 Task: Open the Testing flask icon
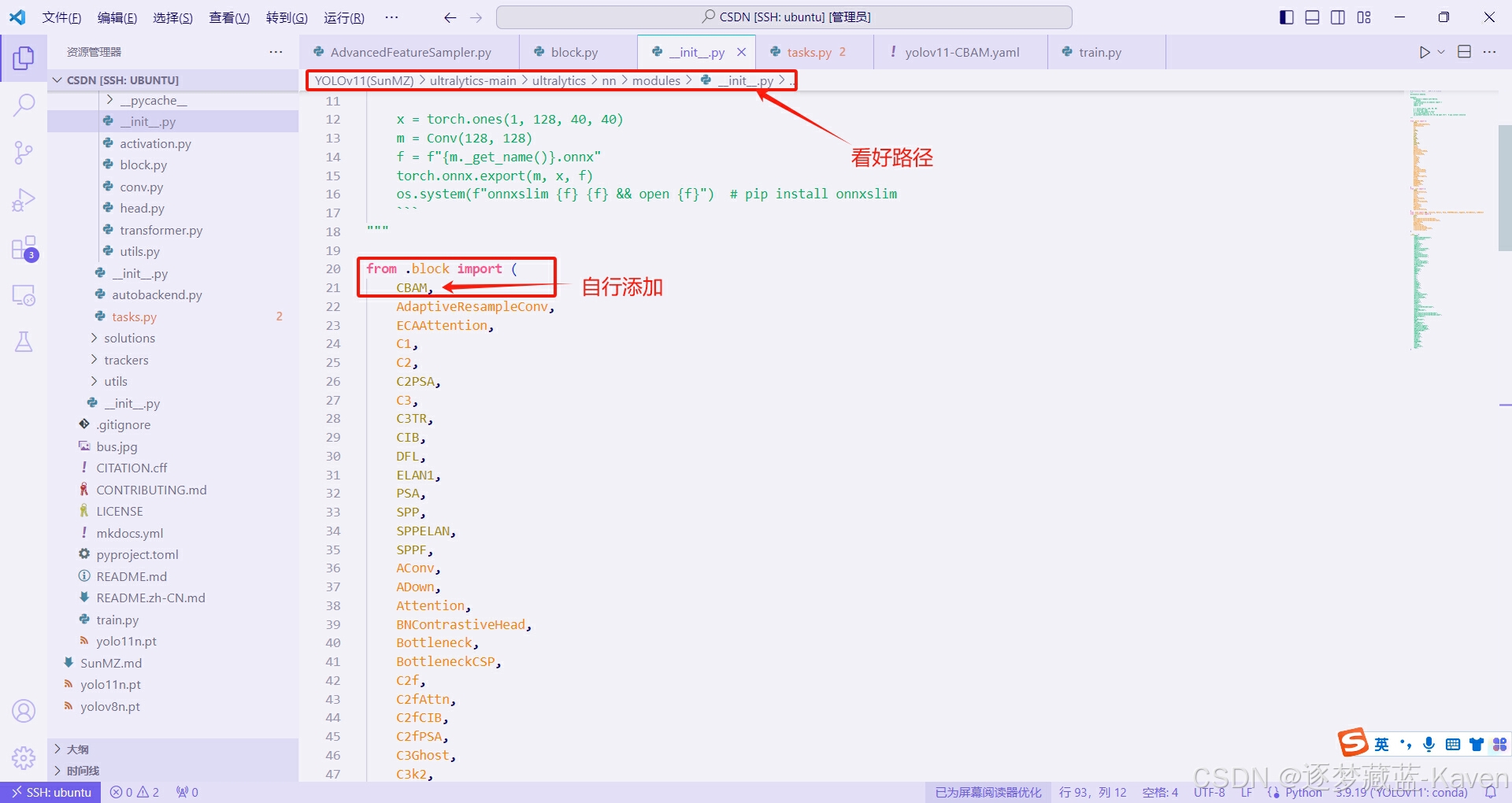(24, 342)
